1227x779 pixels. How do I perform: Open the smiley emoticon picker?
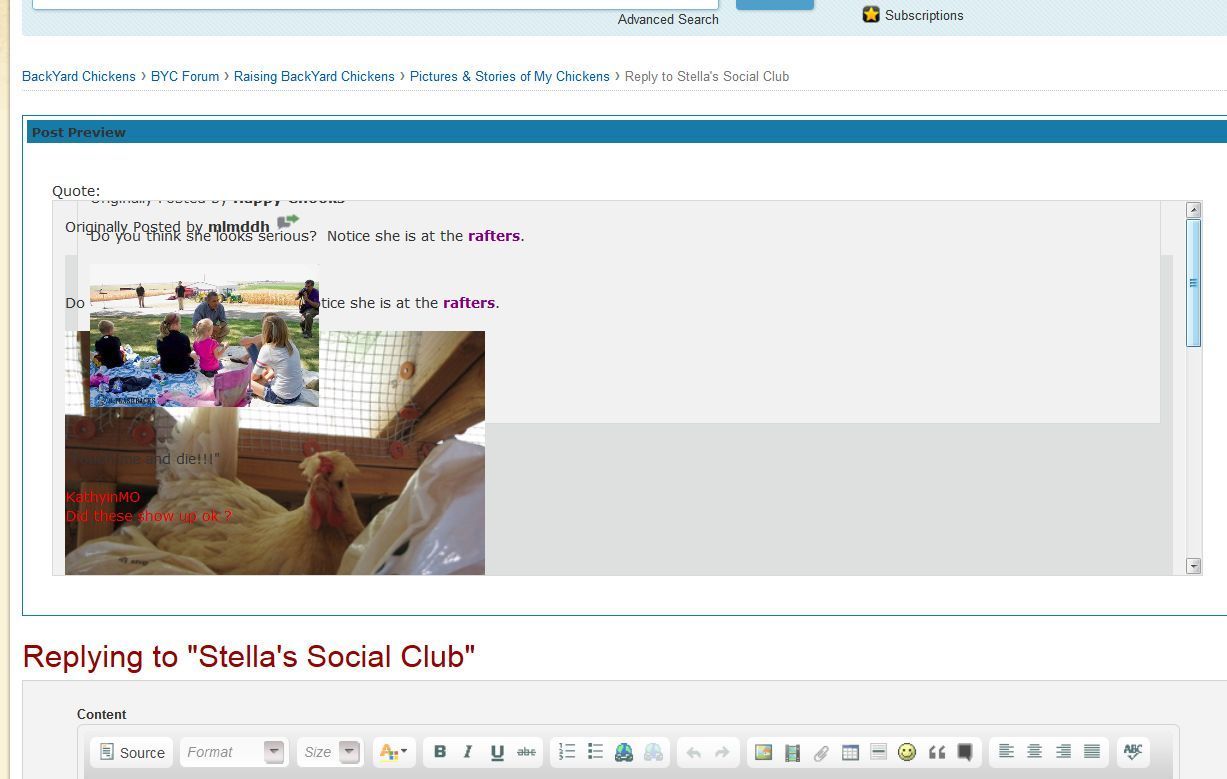point(907,752)
